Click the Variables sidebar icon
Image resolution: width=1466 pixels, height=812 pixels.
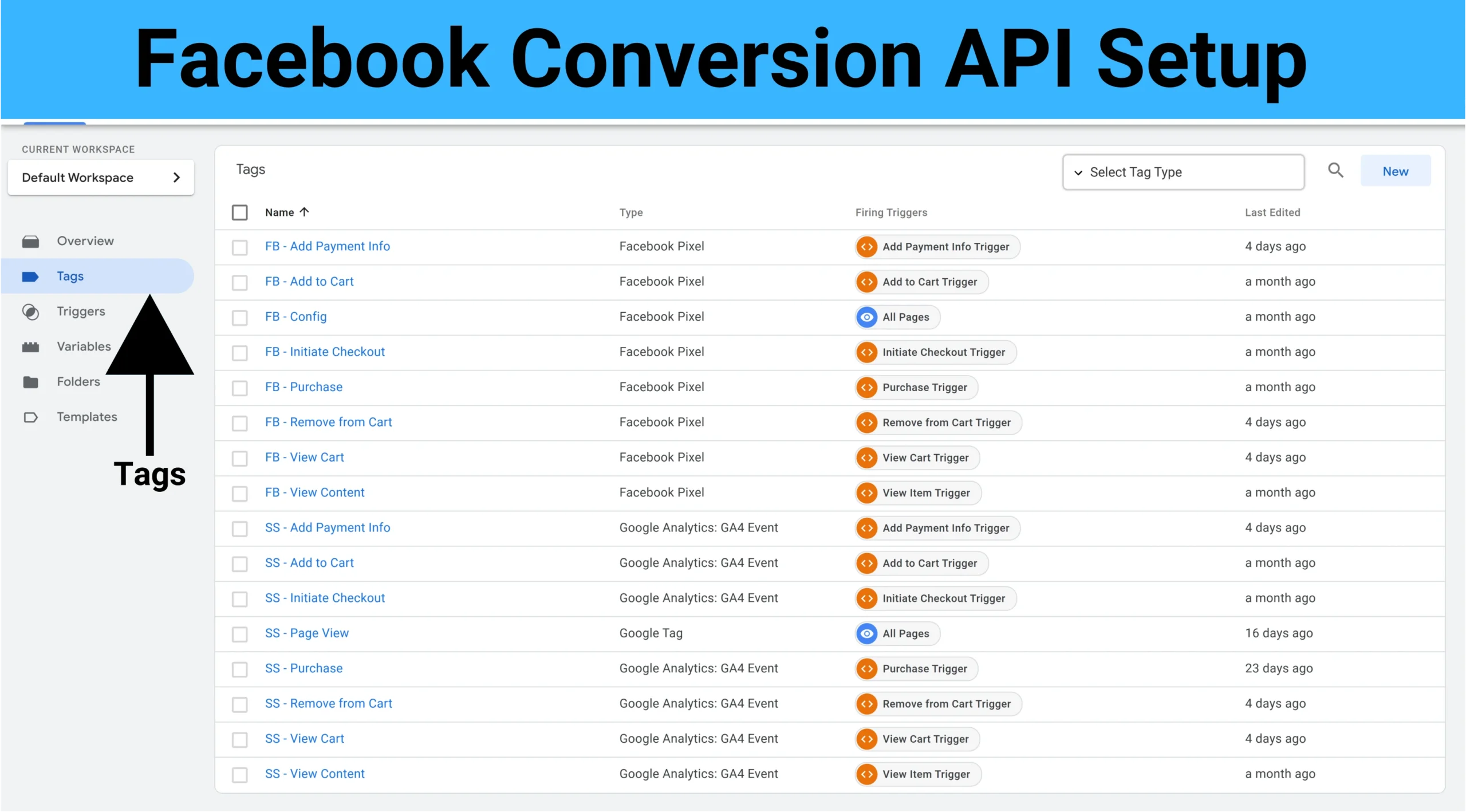point(30,347)
